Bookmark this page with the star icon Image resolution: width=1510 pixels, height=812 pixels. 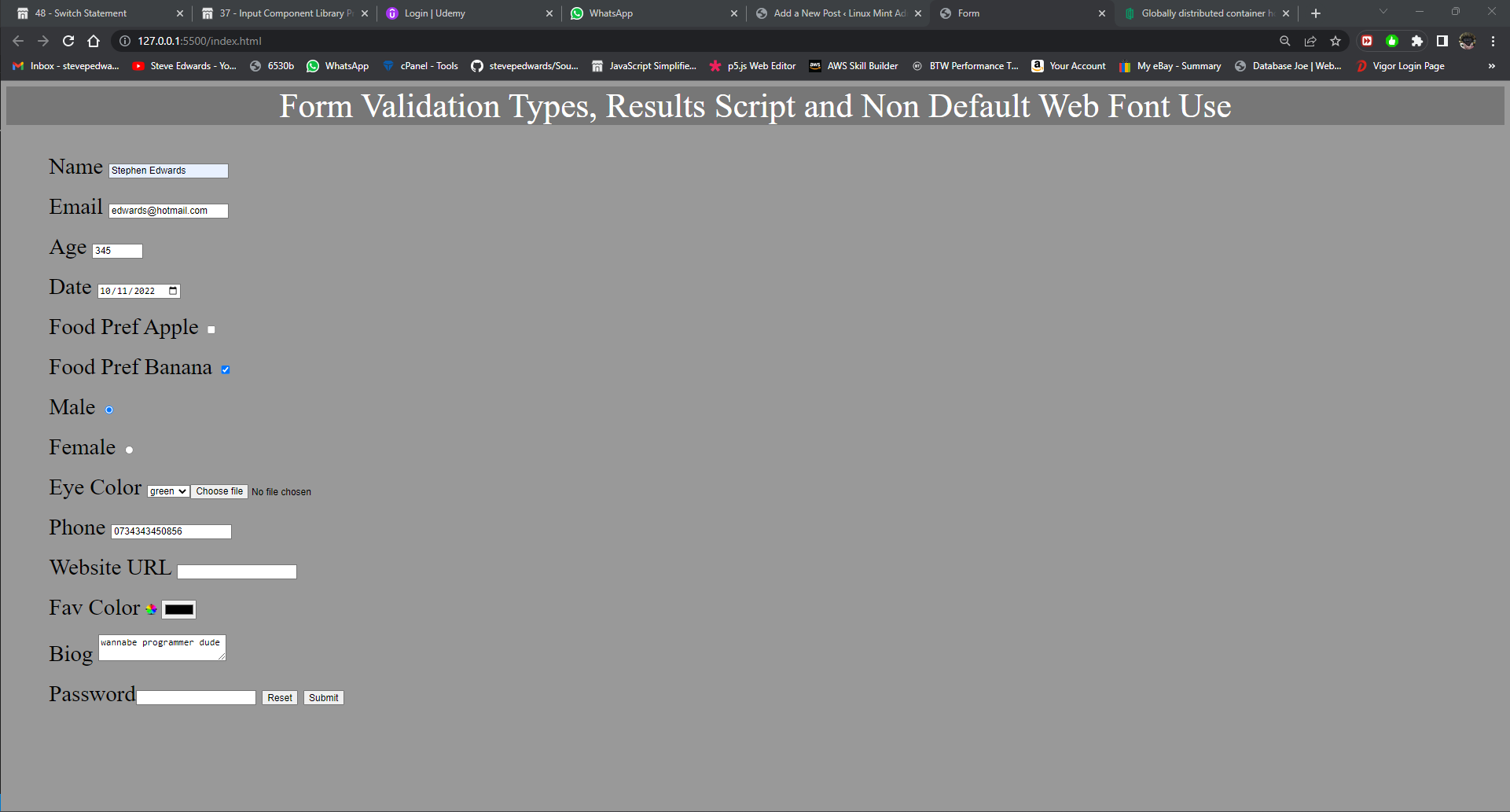(x=1335, y=41)
